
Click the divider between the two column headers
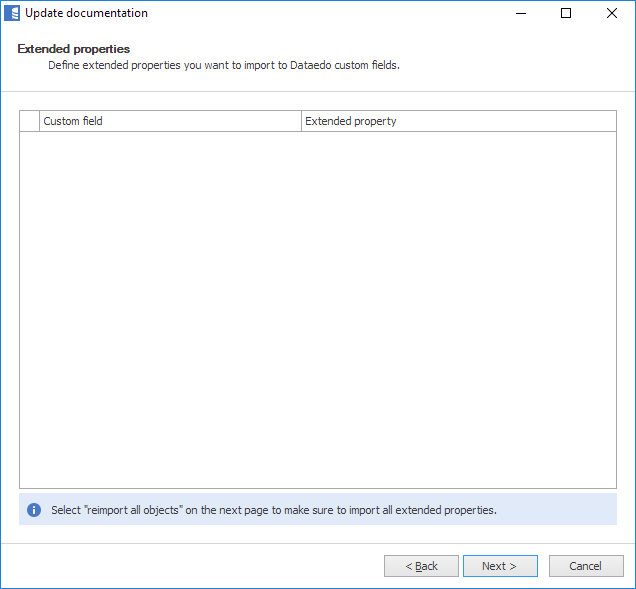(x=301, y=121)
